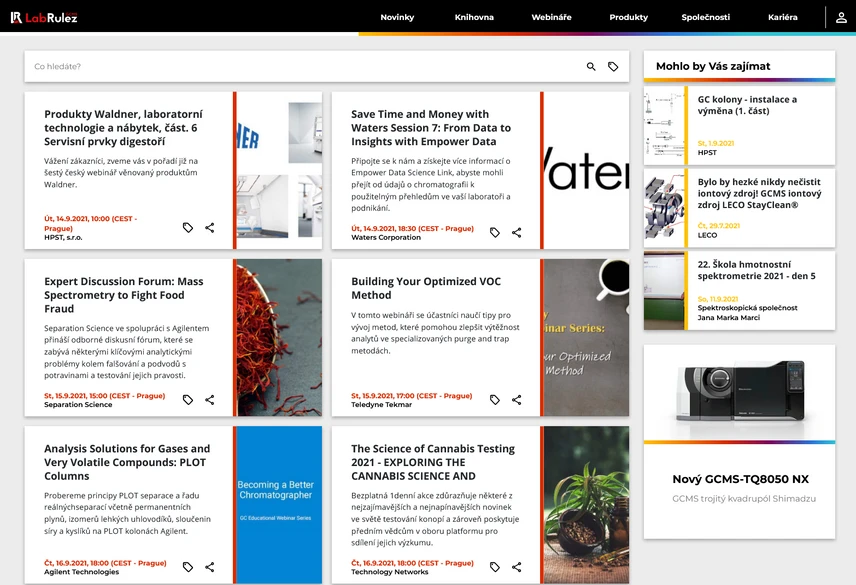The height and width of the screenshot is (585, 856).
Task: Open the Knihovna menu item
Action: click(474, 17)
